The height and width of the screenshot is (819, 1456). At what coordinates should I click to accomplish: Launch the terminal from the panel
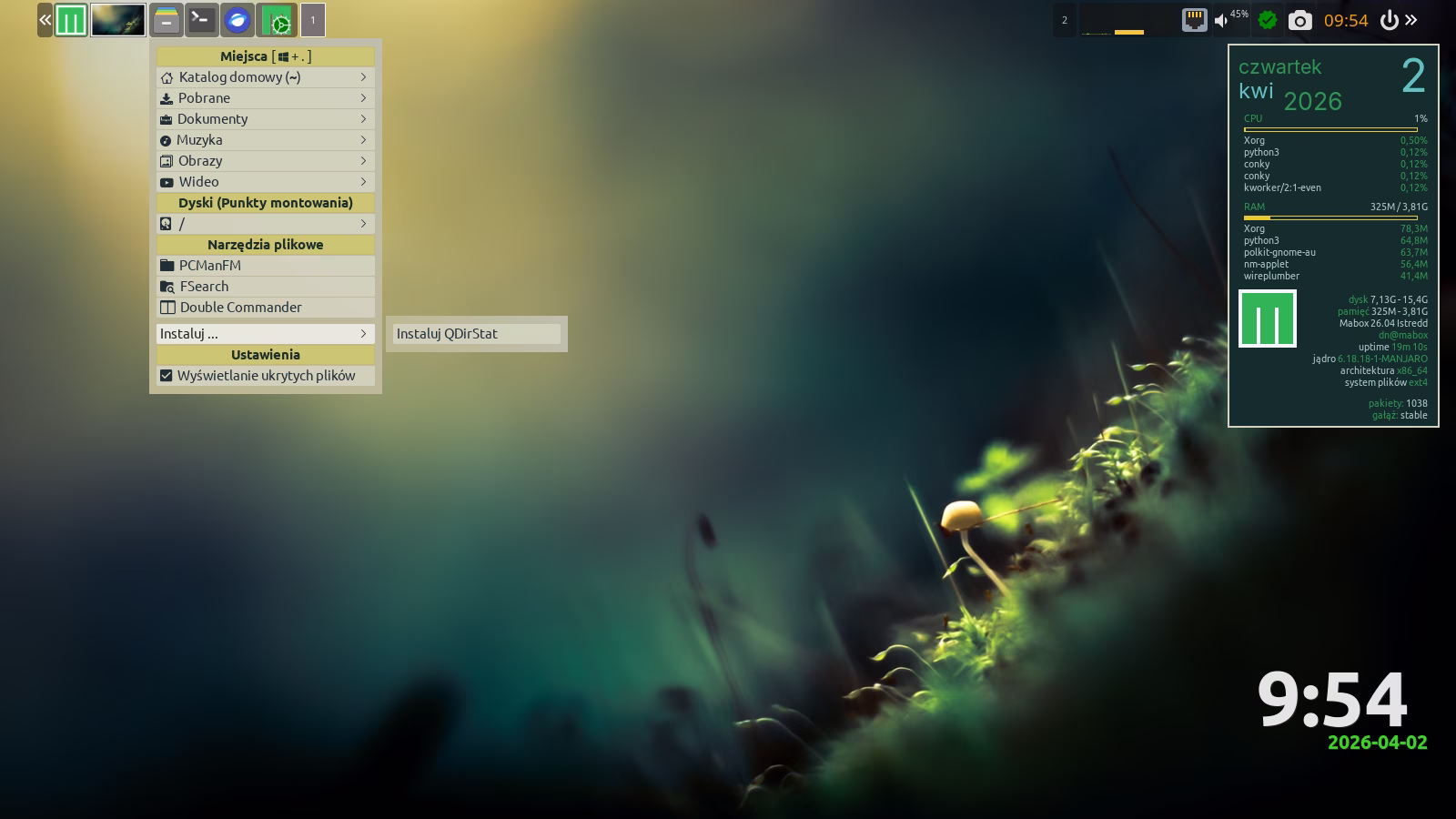point(201,20)
